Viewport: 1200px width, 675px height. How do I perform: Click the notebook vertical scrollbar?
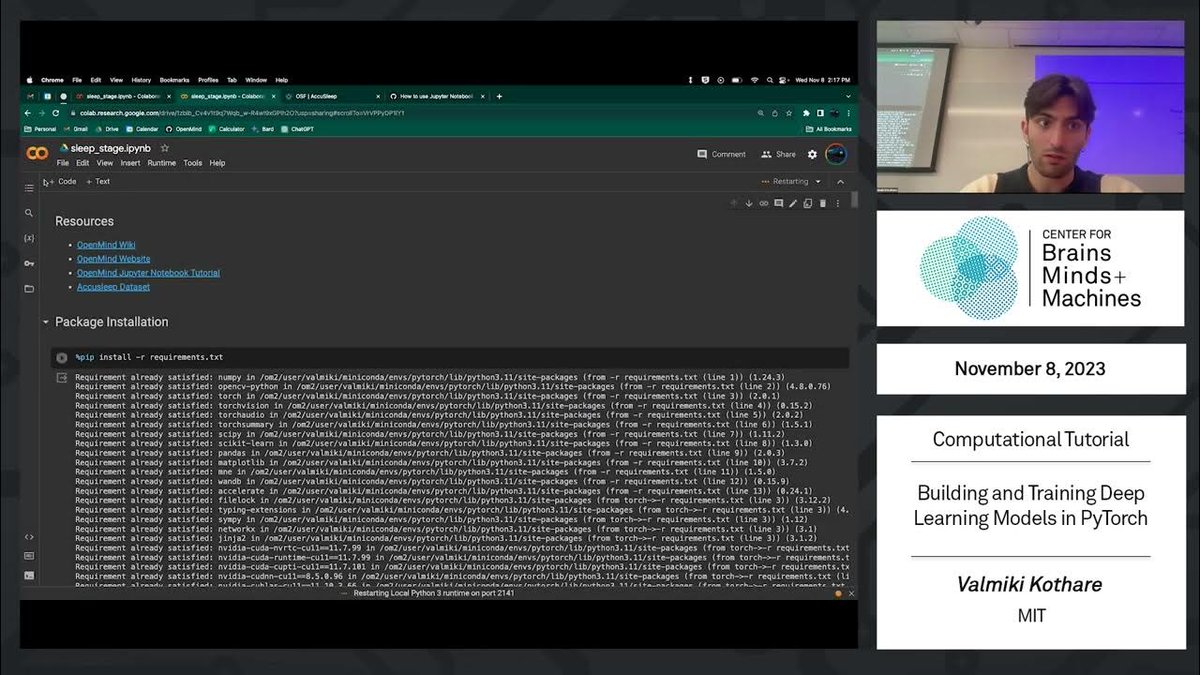855,200
